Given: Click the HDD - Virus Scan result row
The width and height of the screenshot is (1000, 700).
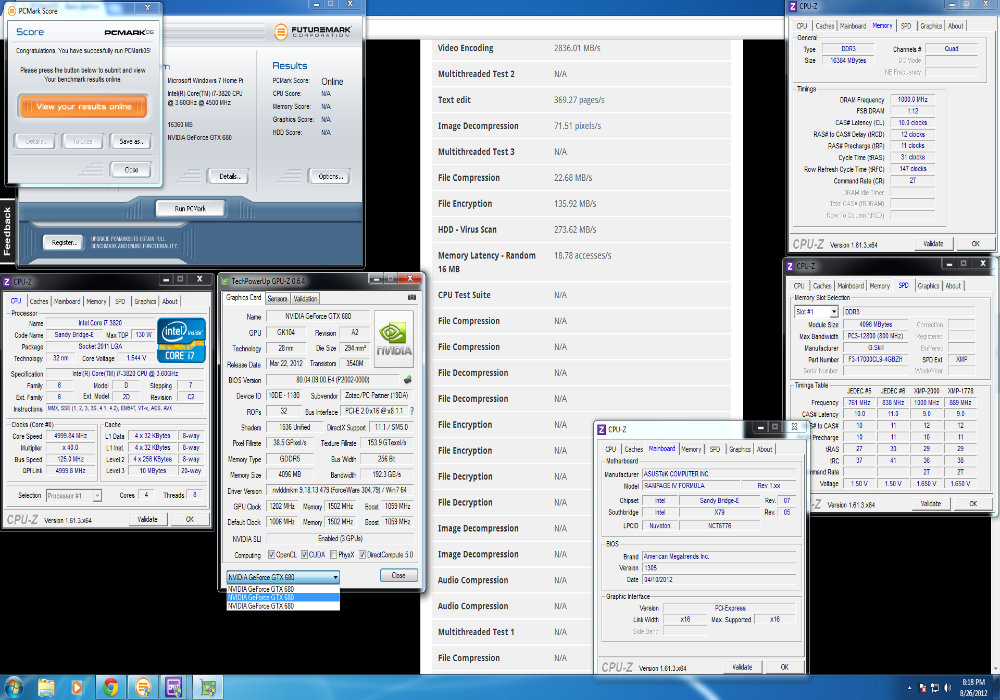Looking at the screenshot, I should 581,230.
